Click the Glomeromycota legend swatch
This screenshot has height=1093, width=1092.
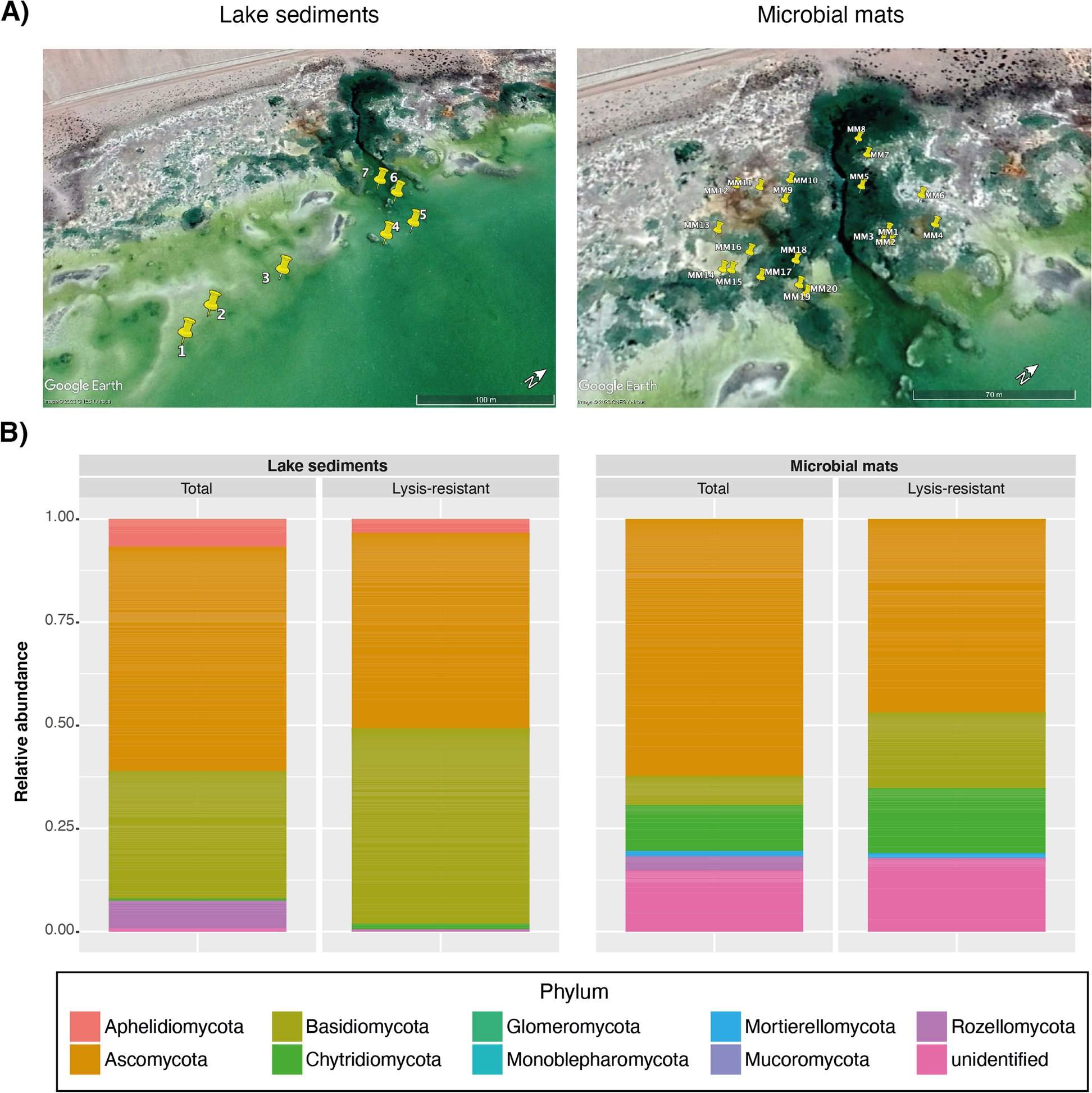pos(488,1026)
